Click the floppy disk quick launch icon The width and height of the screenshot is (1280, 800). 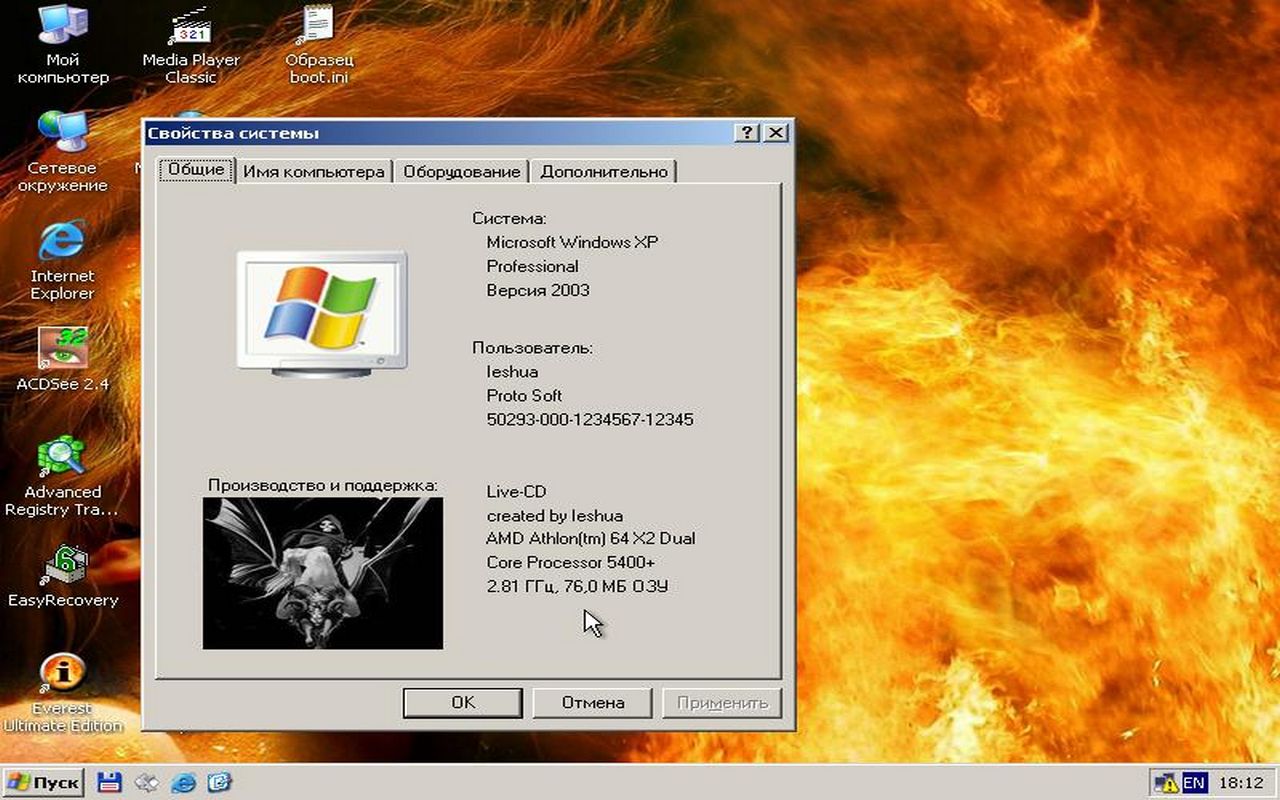coord(109,782)
